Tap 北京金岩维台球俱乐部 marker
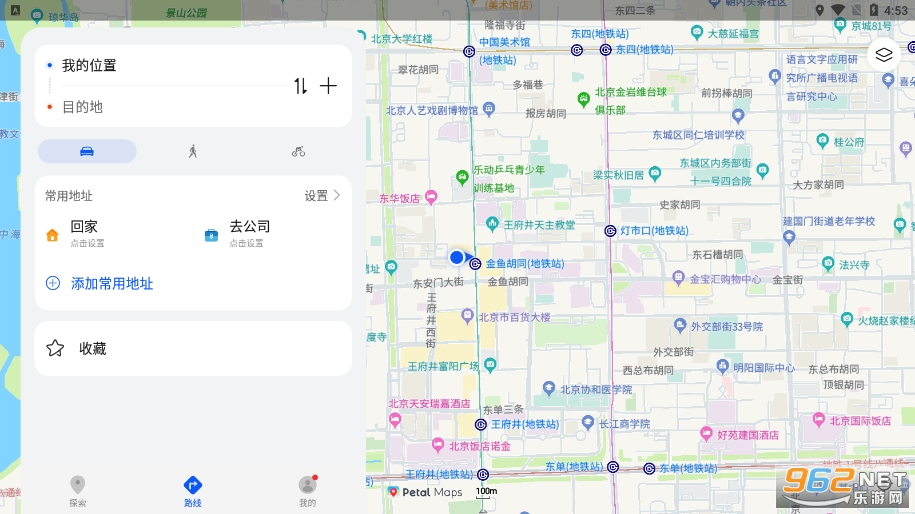 [x=584, y=99]
